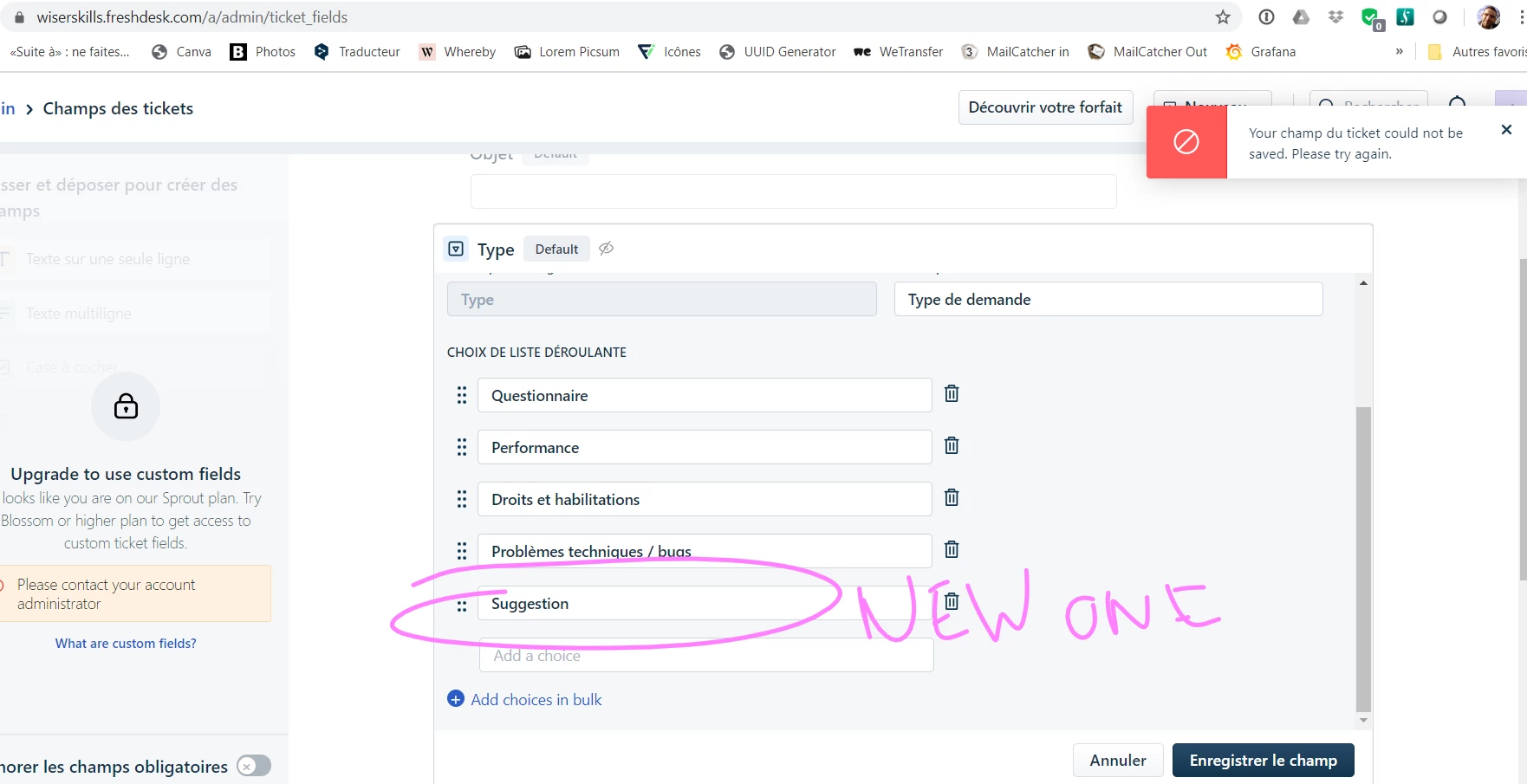1527x784 pixels.
Task: Open the Icônes bookmark
Action: click(x=669, y=52)
